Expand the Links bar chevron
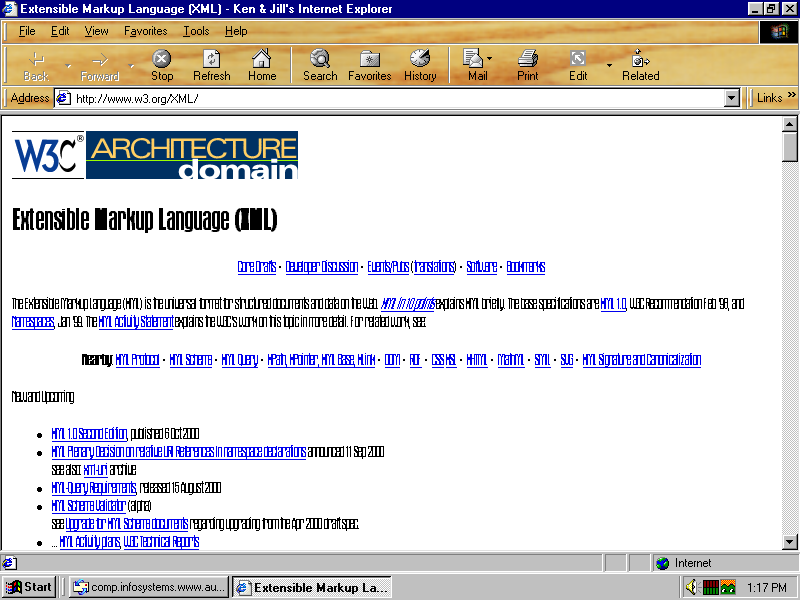The image size is (800, 600). (x=792, y=95)
